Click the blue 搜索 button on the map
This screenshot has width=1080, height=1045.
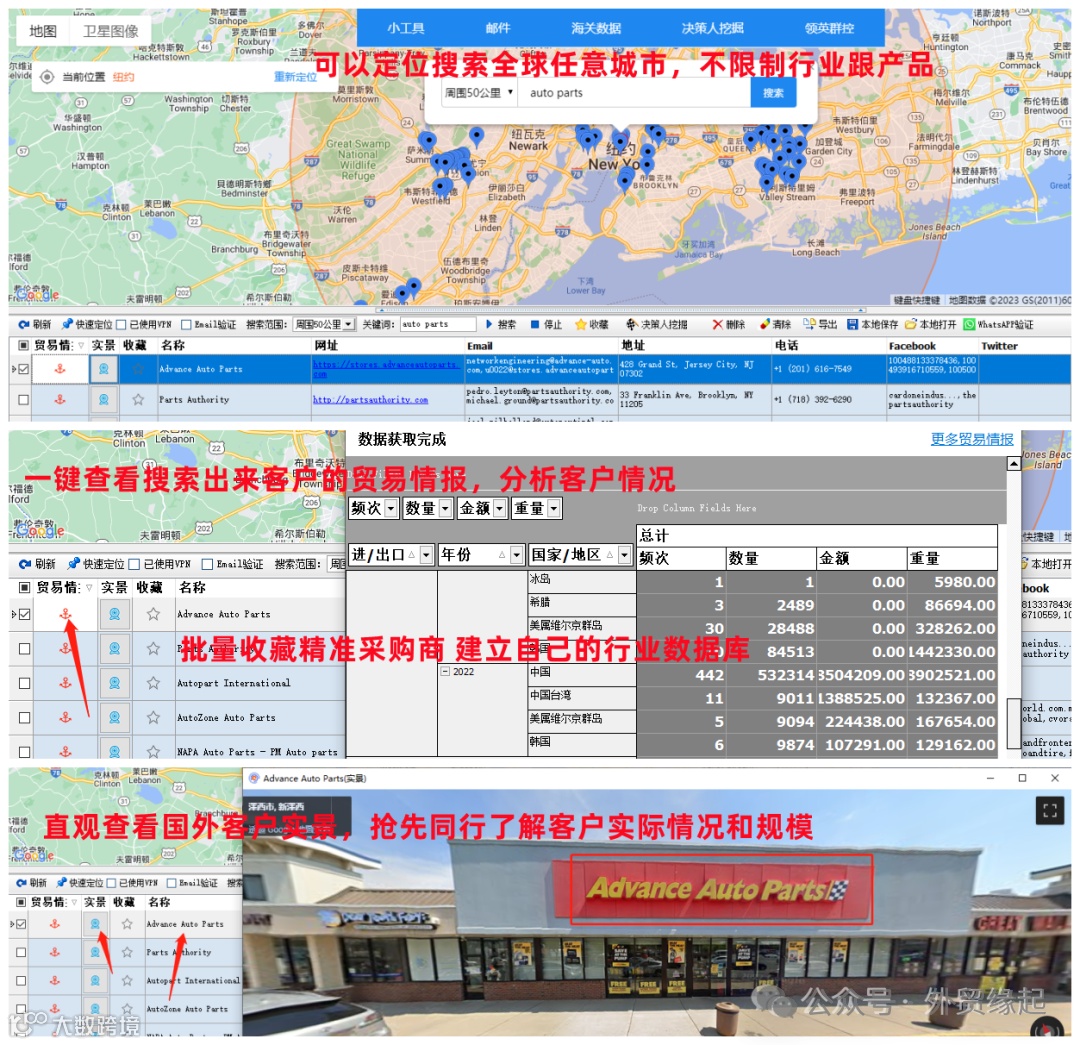pos(773,93)
